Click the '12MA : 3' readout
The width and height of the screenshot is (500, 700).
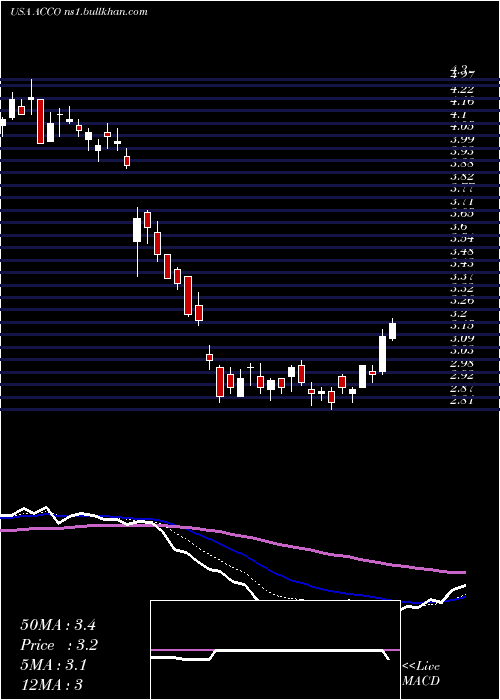point(52,684)
